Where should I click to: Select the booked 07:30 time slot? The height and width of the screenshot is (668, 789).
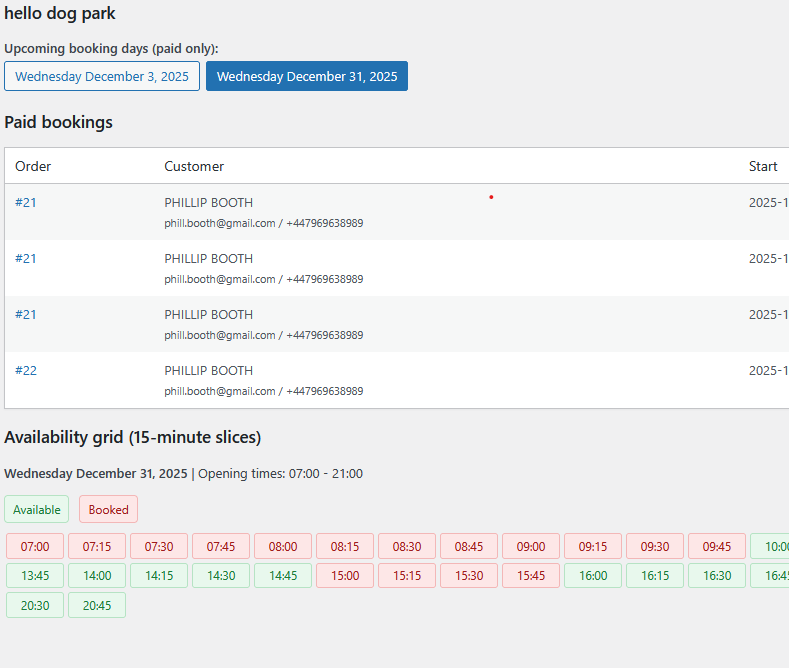pyautogui.click(x=159, y=546)
